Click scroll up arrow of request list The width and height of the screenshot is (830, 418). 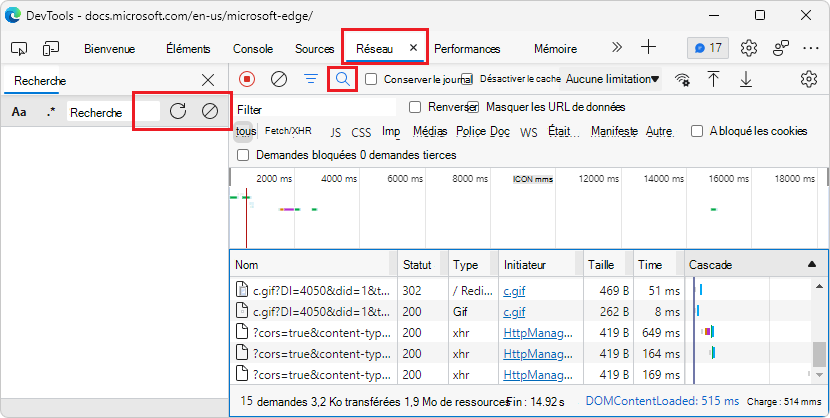click(x=819, y=286)
